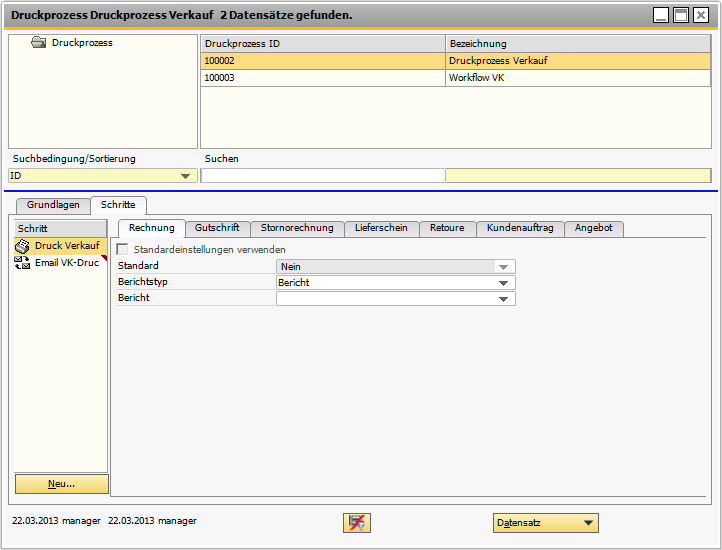This screenshot has width=722, height=550.
Task: Open the Bericht dropdown list
Action: (505, 299)
